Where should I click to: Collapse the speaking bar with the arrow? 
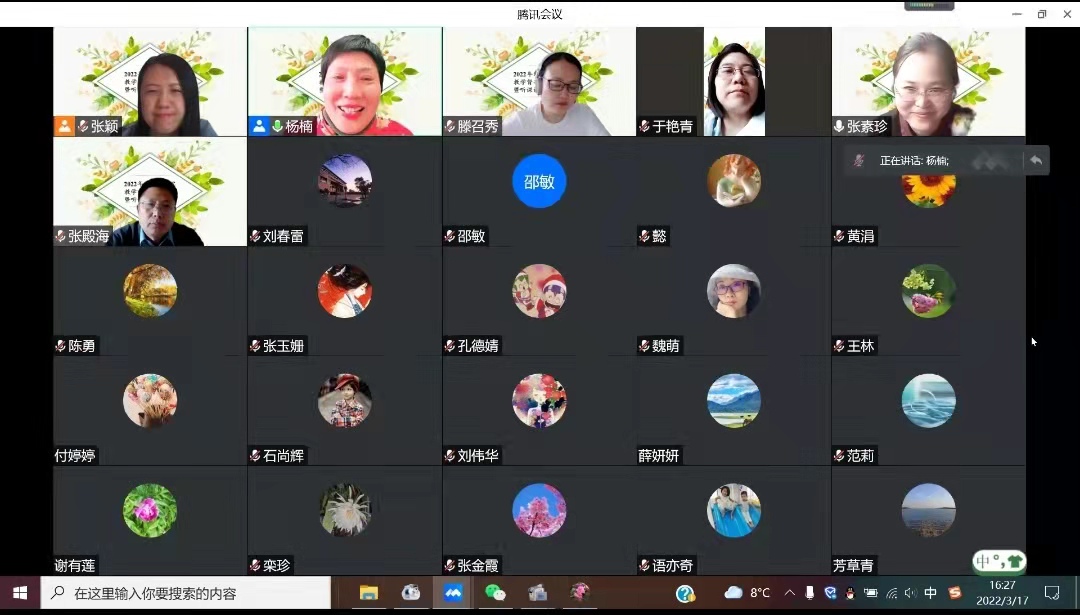pos(1036,160)
